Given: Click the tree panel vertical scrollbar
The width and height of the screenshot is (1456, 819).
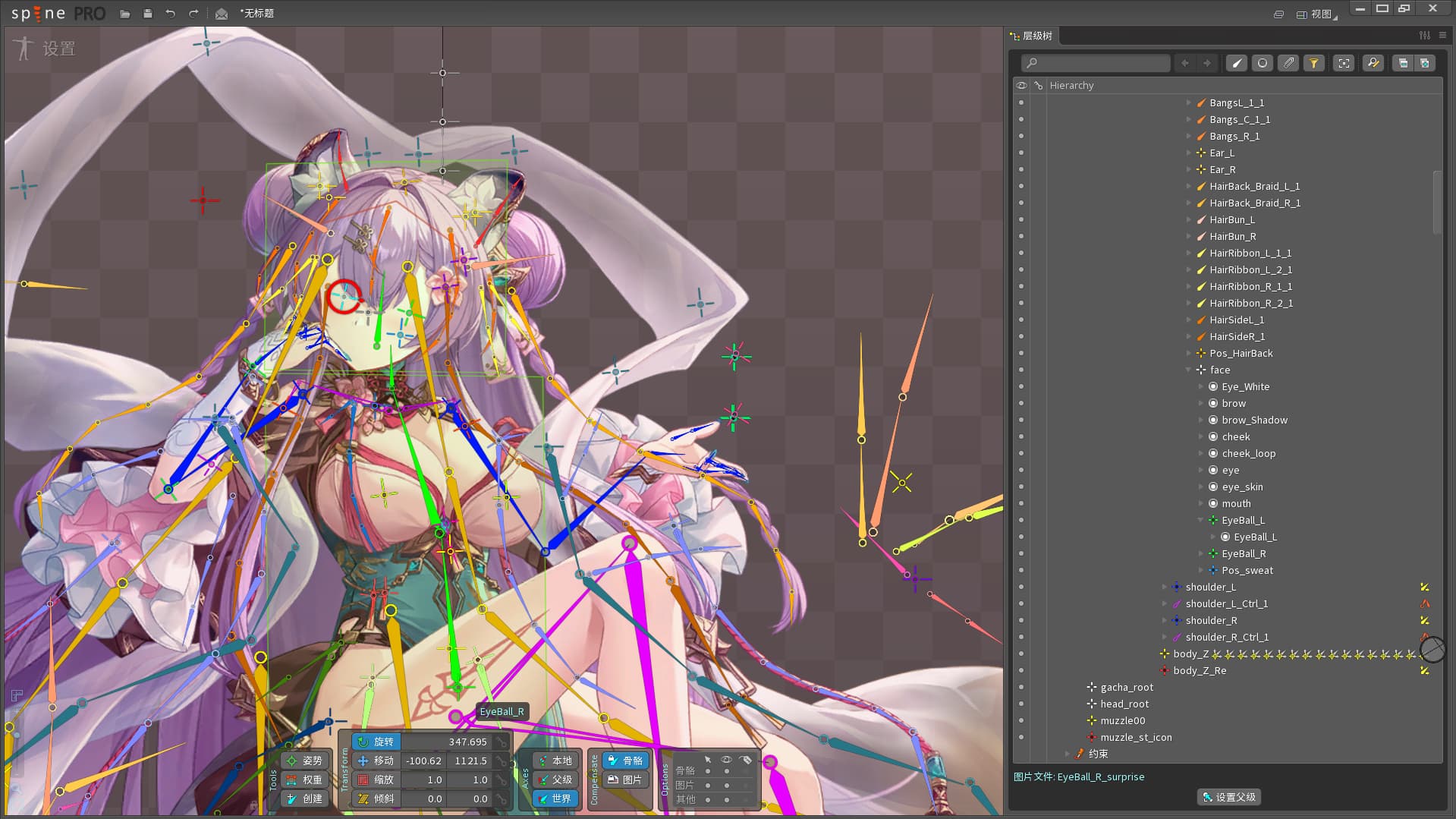Looking at the screenshot, I should [x=1437, y=202].
